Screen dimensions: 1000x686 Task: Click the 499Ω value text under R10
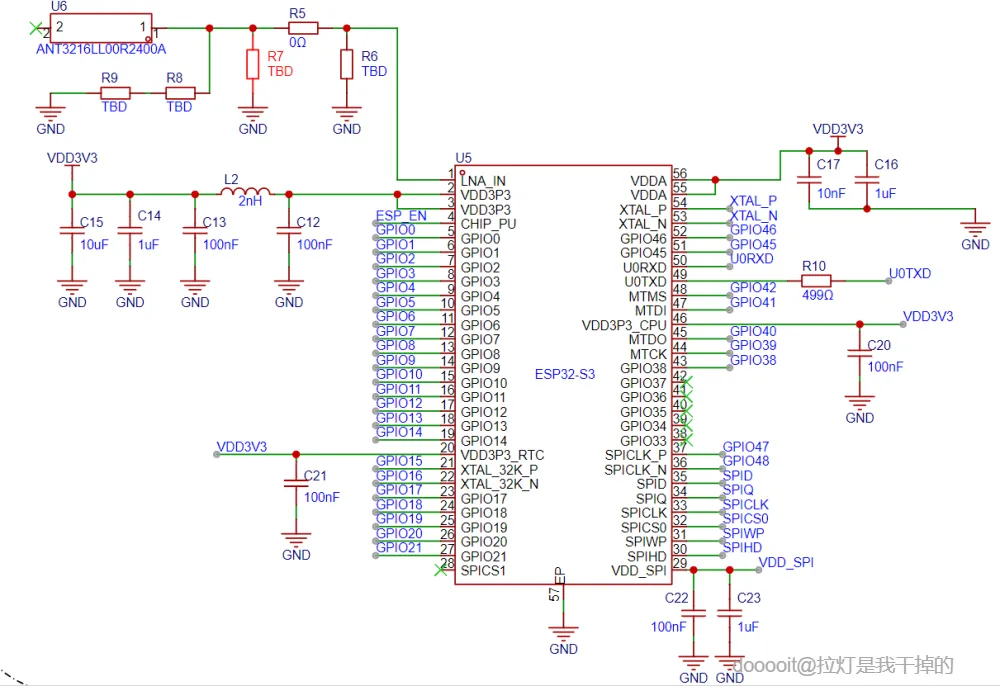818,295
